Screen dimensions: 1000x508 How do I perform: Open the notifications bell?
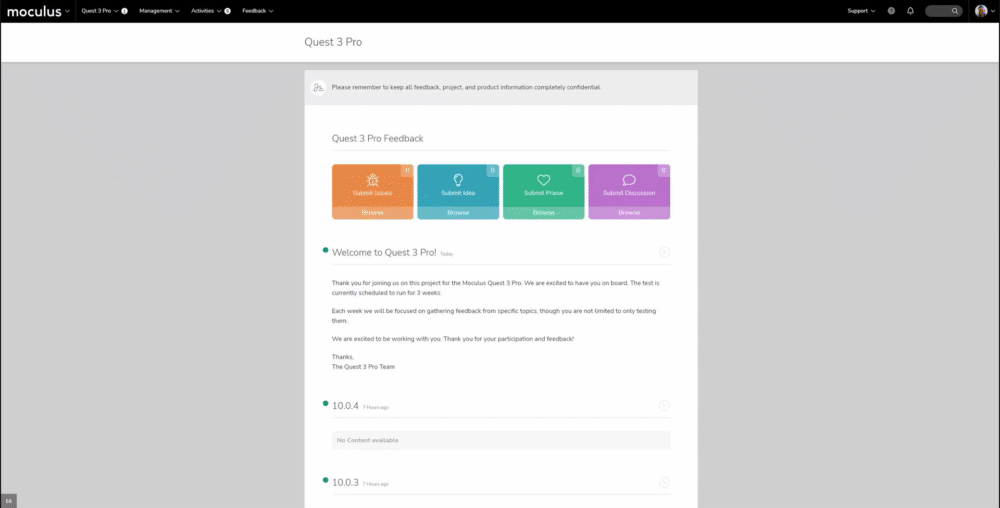point(910,11)
